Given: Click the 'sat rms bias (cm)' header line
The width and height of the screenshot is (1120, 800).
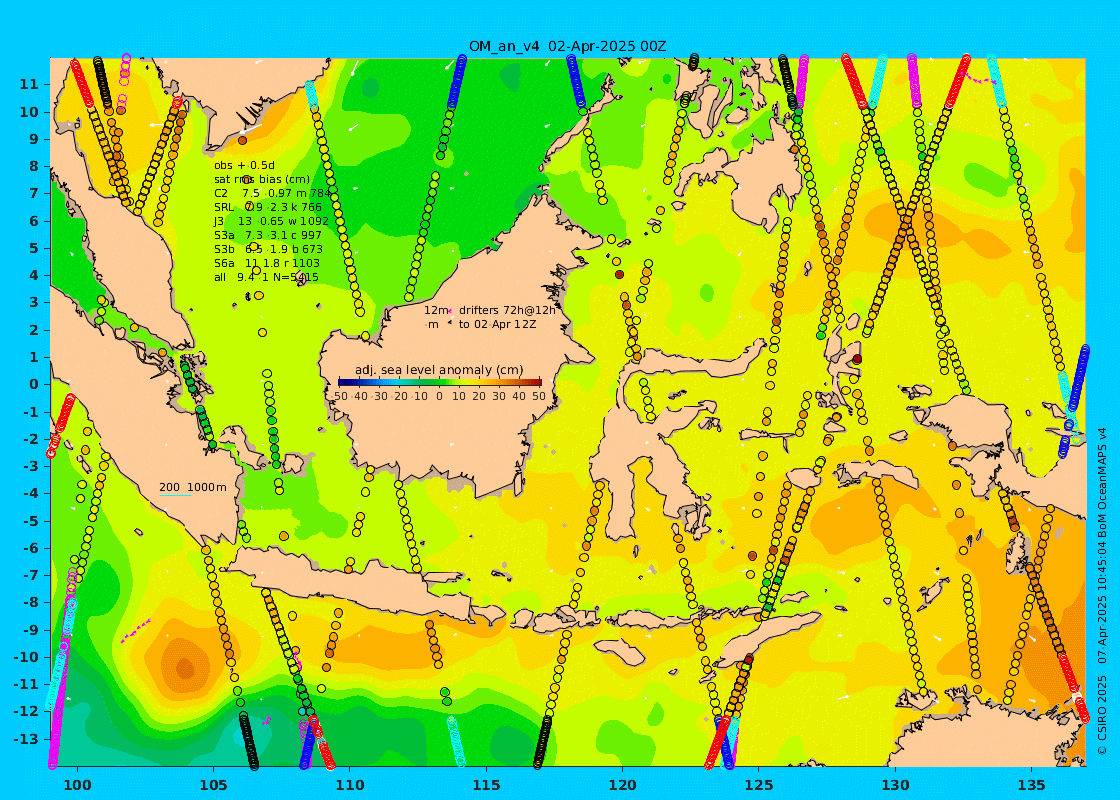Looking at the screenshot, I should [262, 179].
